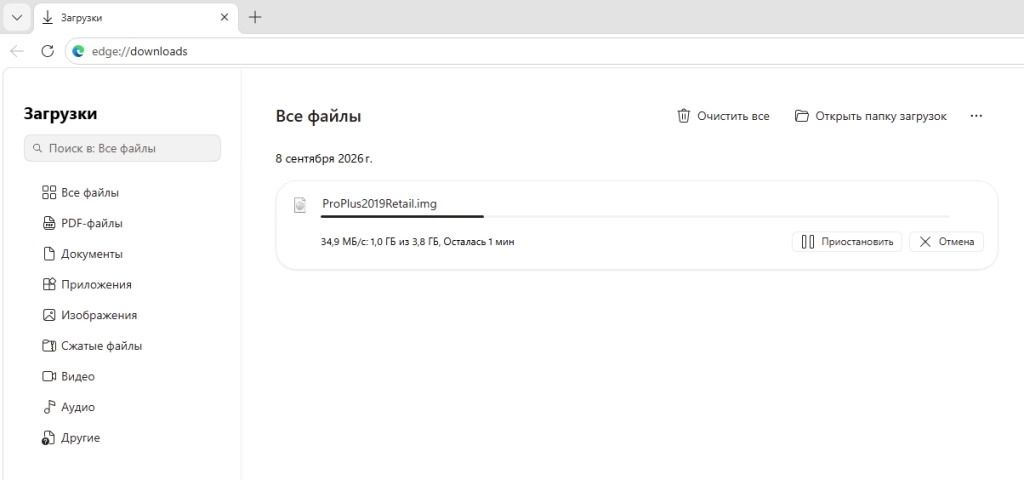Select Аудио category in sidebar
Image resolution: width=1024 pixels, height=480 pixels.
point(69,407)
